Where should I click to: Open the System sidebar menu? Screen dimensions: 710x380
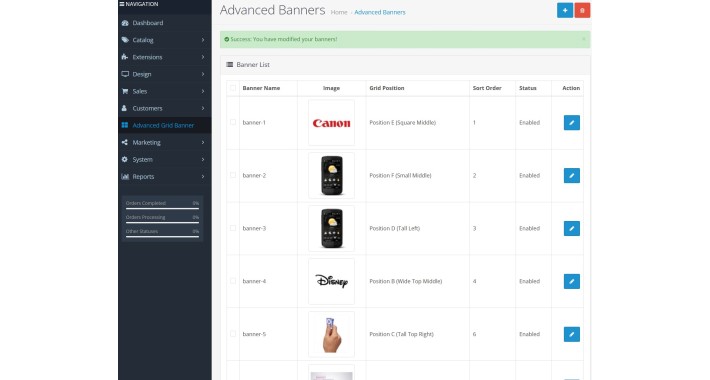coord(164,159)
